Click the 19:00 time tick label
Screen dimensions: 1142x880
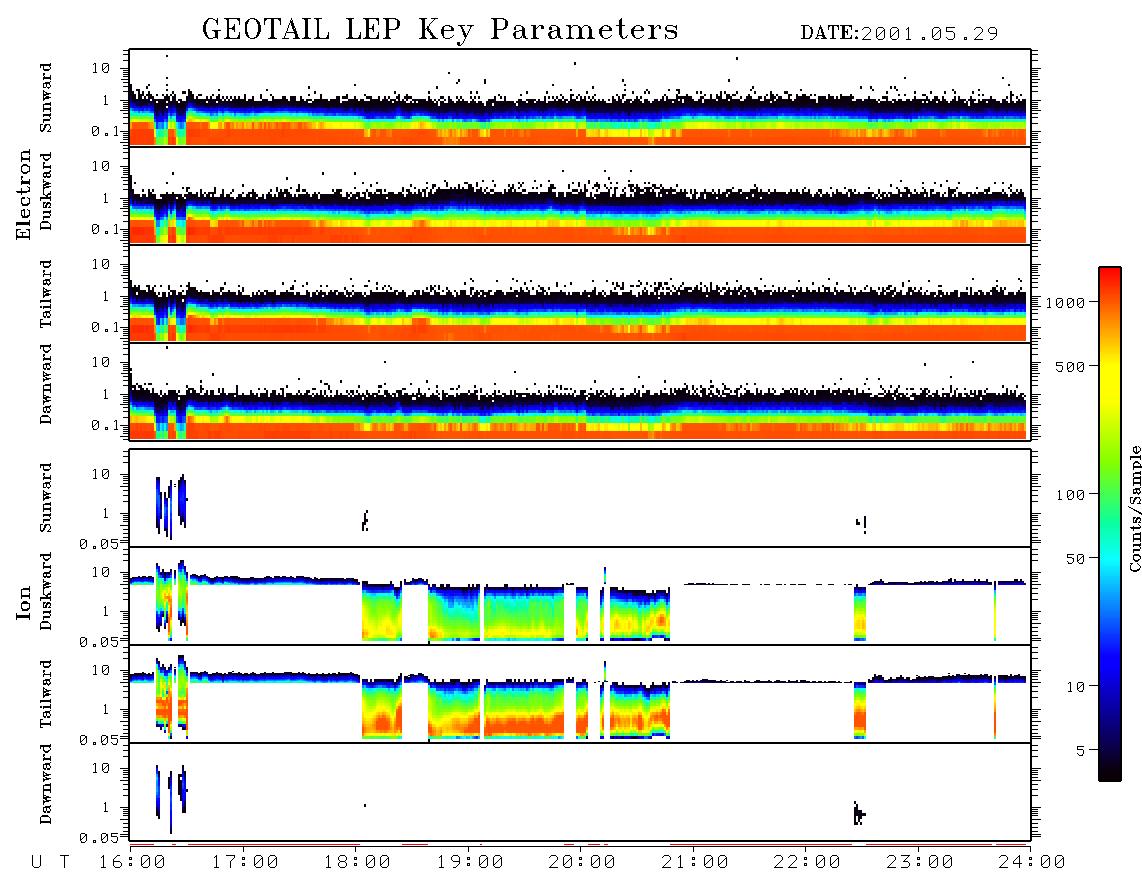(470, 863)
